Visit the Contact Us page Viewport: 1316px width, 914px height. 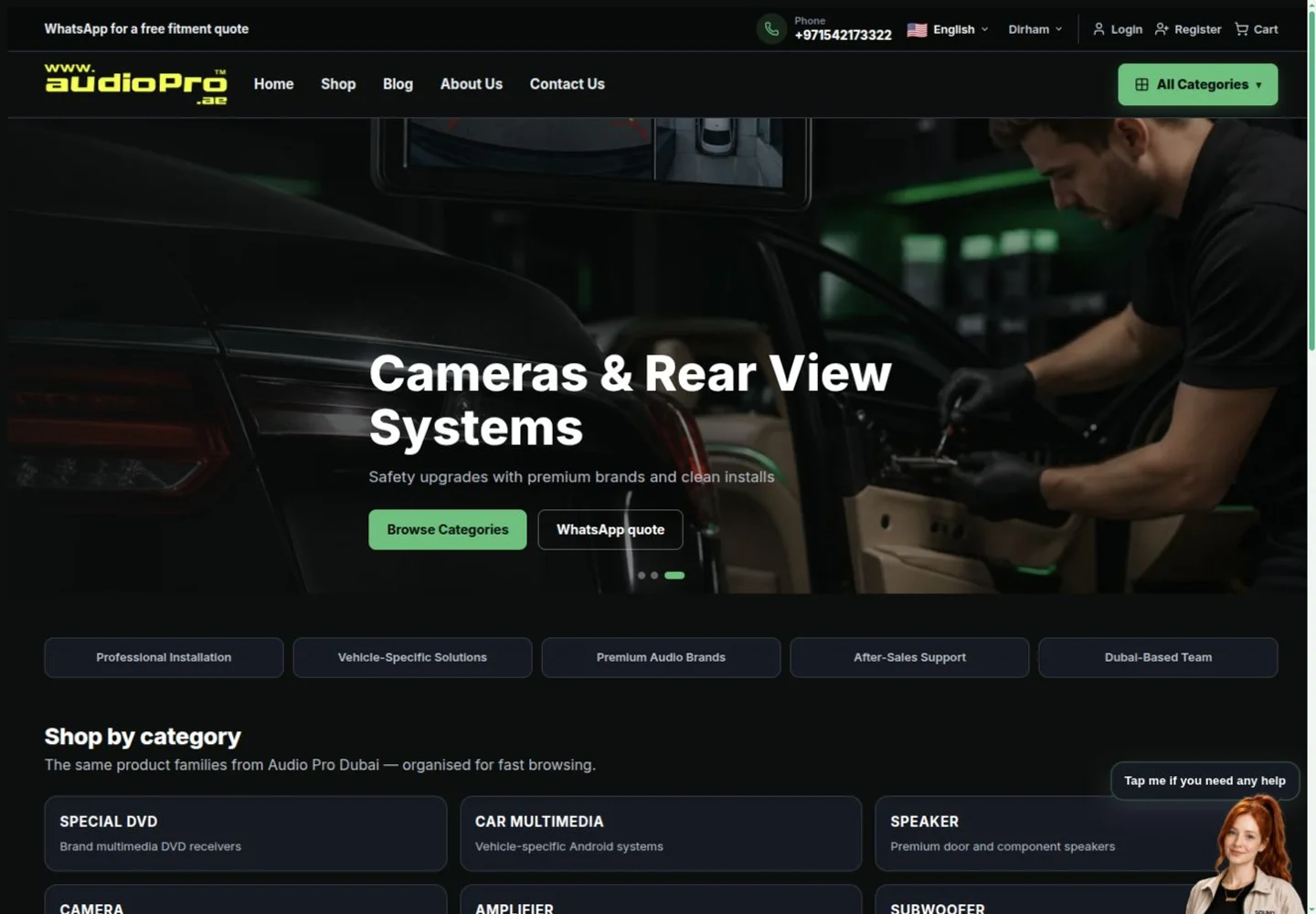[568, 84]
